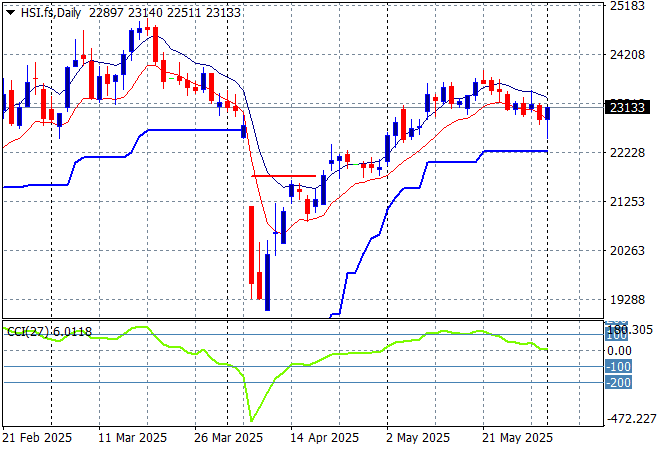Click the 180.305 CCI maximum label
Image resolution: width=660 pixels, height=450 pixels.
pos(632,329)
